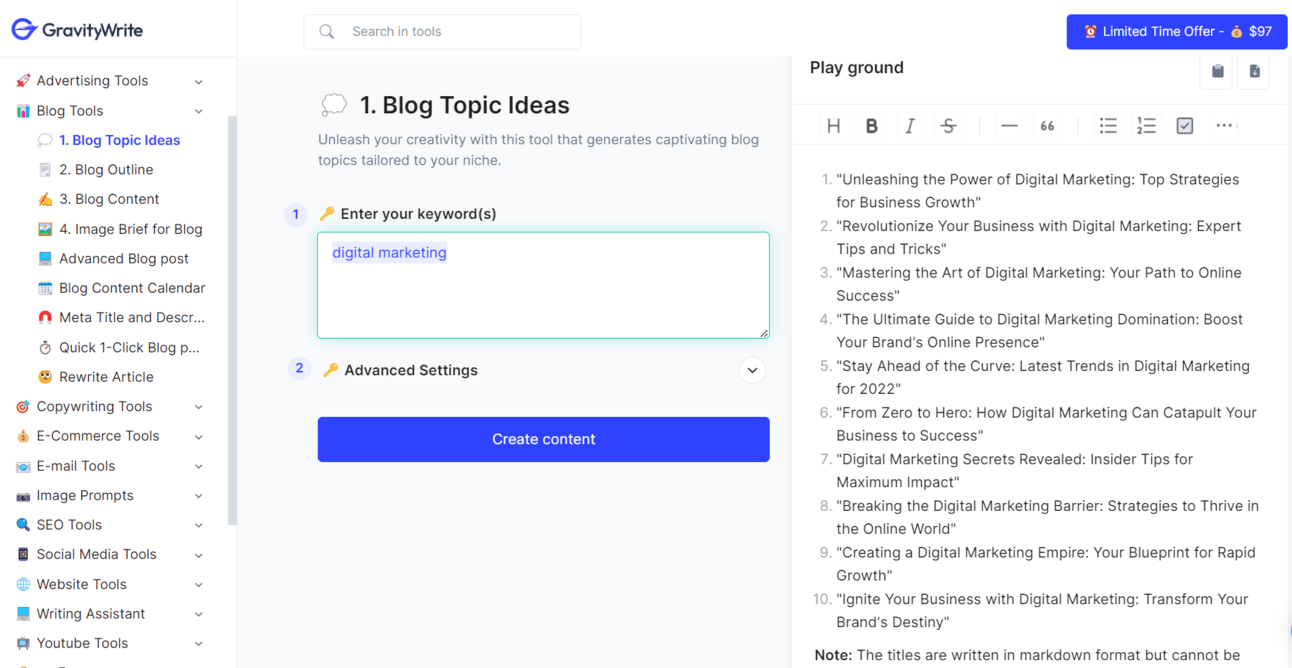Apply heading format in editor toolbar
Screen dimensions: 1292x668
[x=833, y=126]
